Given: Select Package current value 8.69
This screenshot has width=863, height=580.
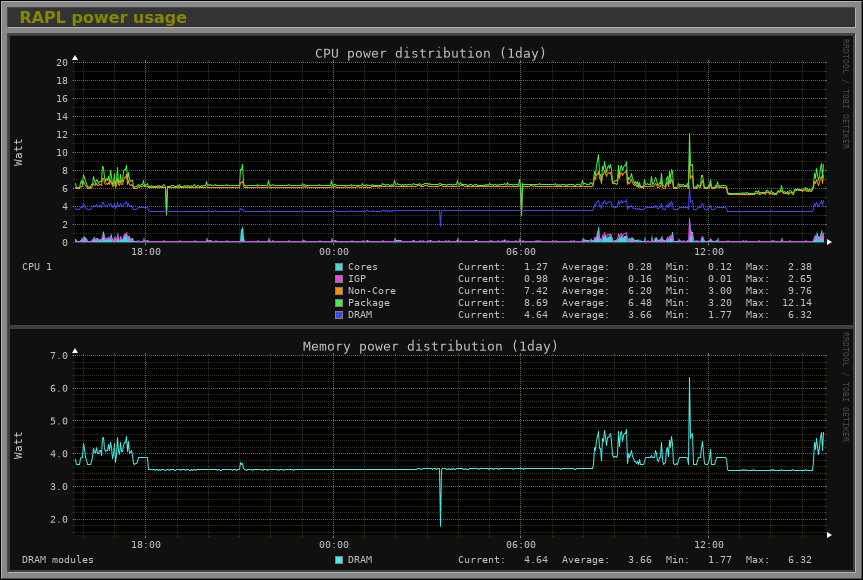Looking at the screenshot, I should (x=536, y=303).
